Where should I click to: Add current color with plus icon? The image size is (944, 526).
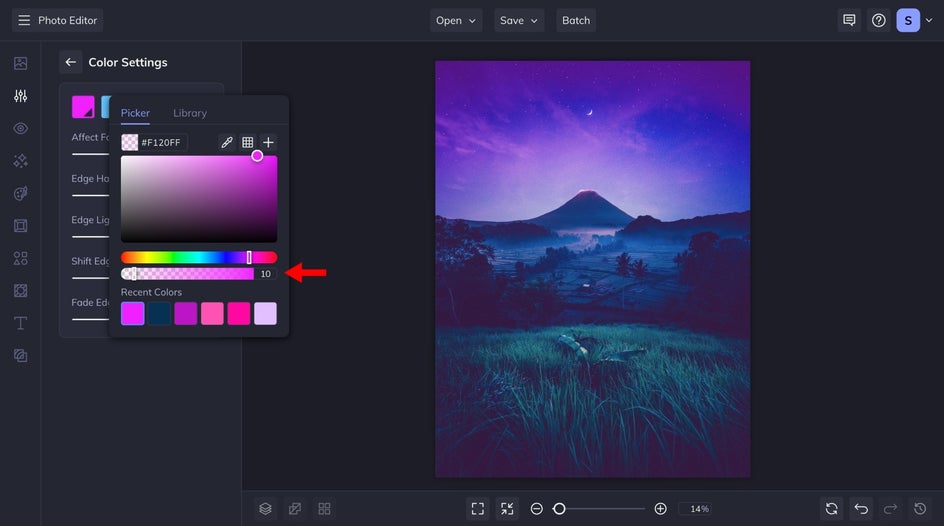[269, 143]
